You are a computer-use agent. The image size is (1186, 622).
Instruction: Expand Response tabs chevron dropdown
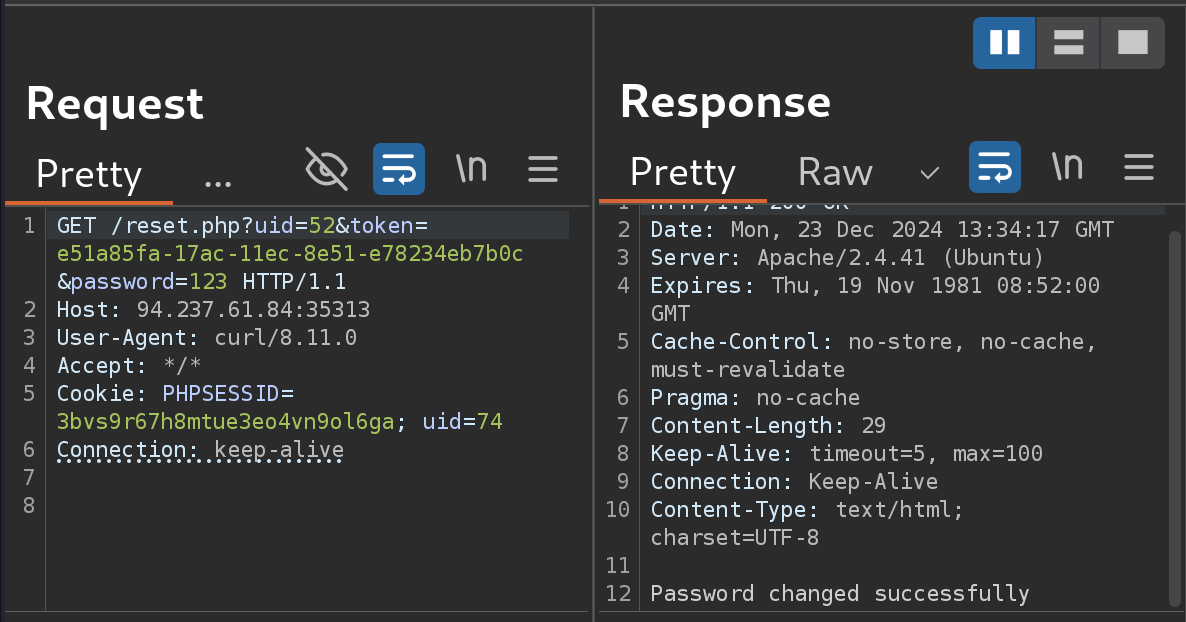coord(929,173)
